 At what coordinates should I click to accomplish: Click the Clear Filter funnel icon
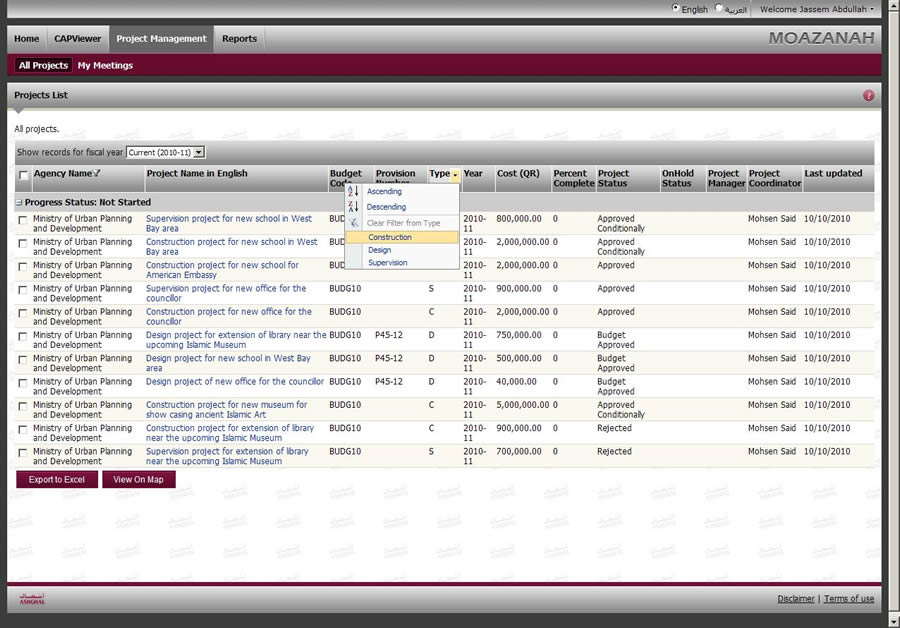click(354, 223)
